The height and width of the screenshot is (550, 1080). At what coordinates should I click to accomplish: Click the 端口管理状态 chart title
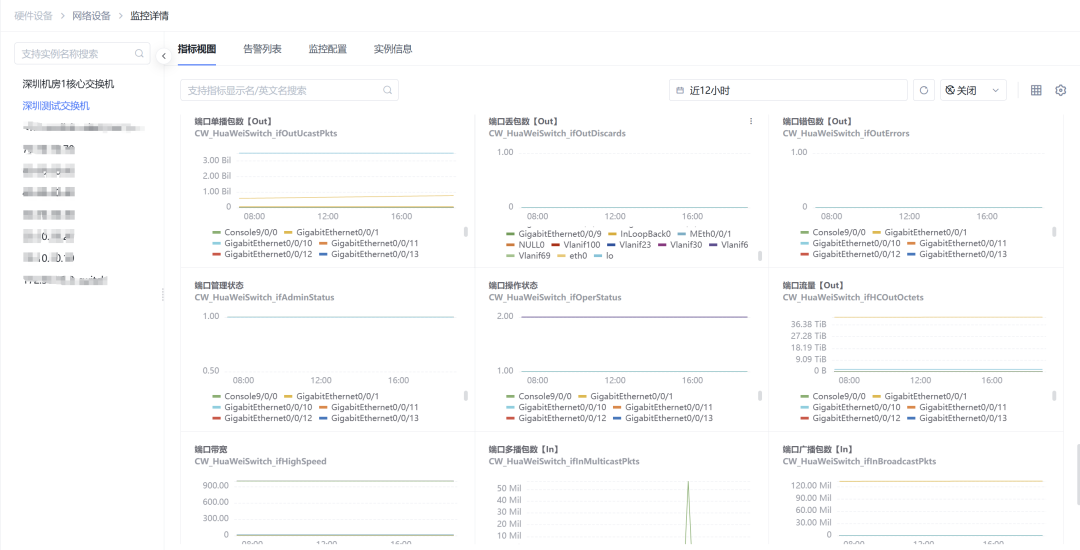click(219, 285)
